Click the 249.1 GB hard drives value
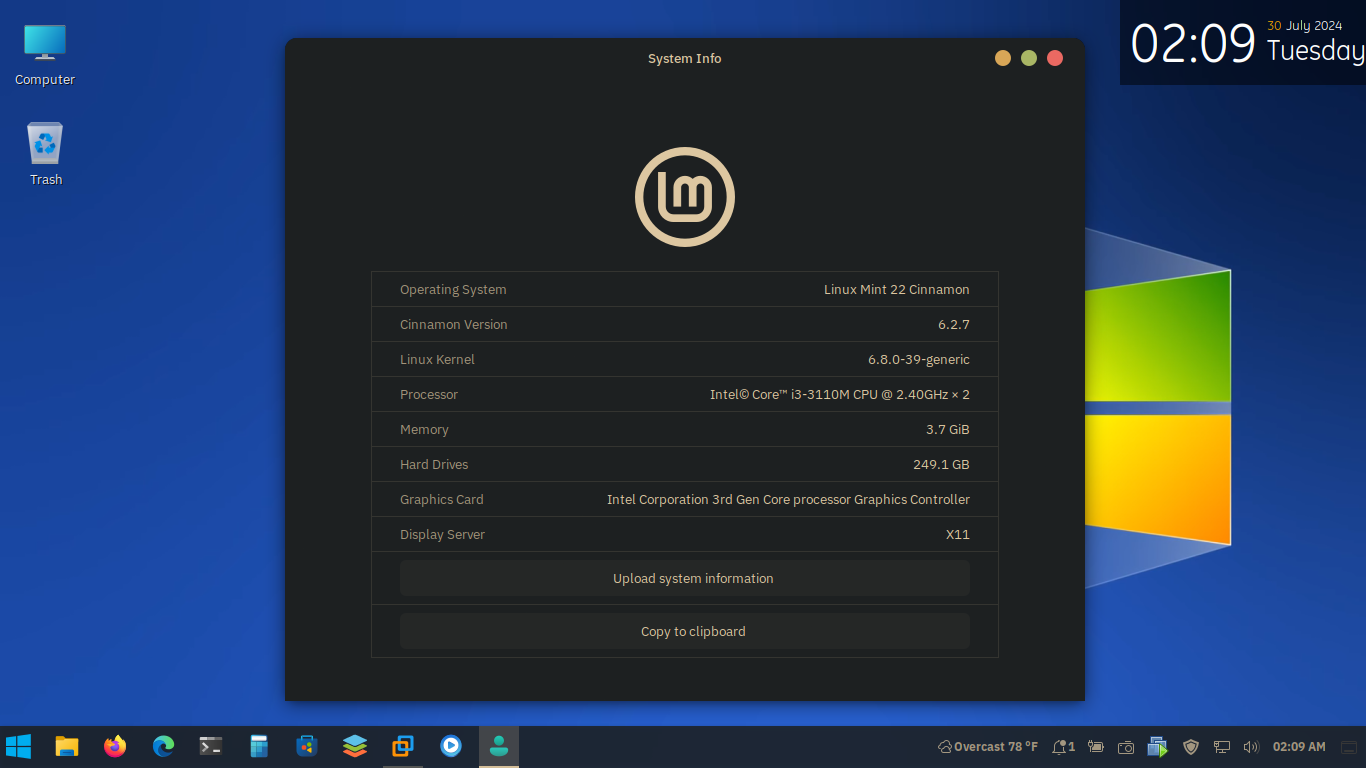Viewport: 1366px width, 768px height. [941, 464]
